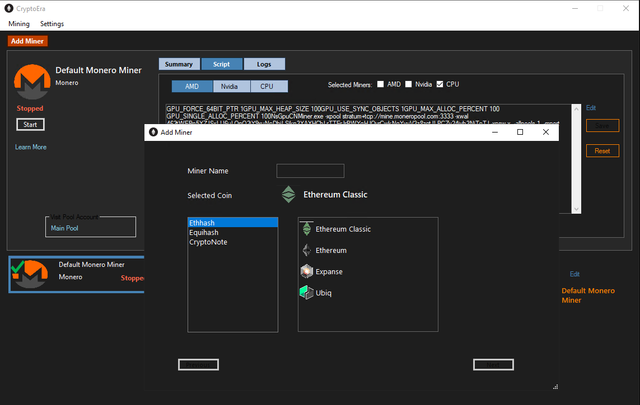Screen dimensions: 640x405
Task: Click the script box scroll up arrow
Action: 576,109
